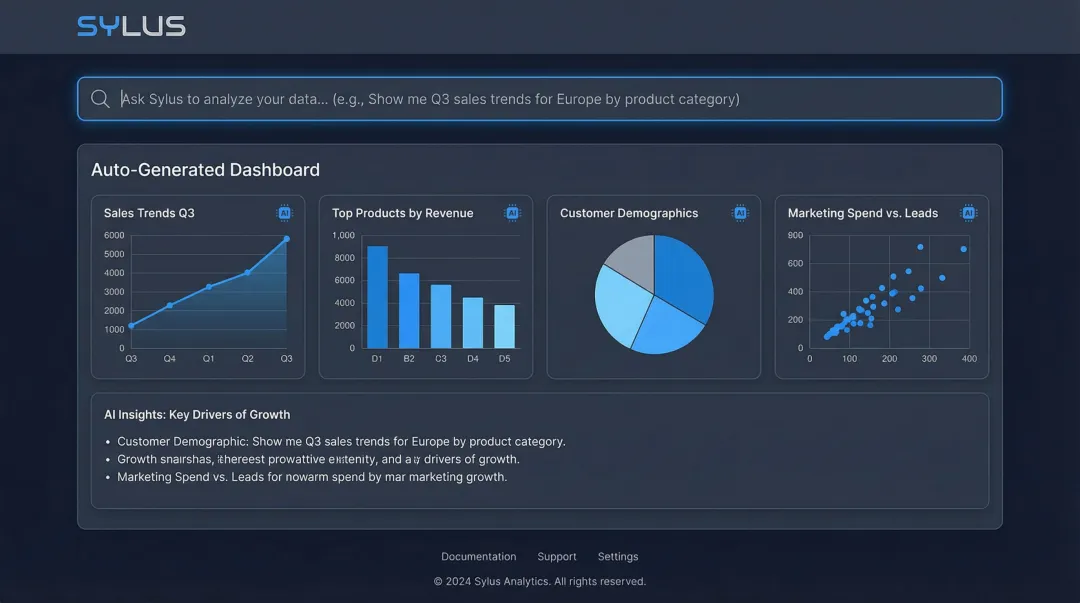Open the Support footer link
Viewport: 1080px width, 603px height.
pos(557,556)
